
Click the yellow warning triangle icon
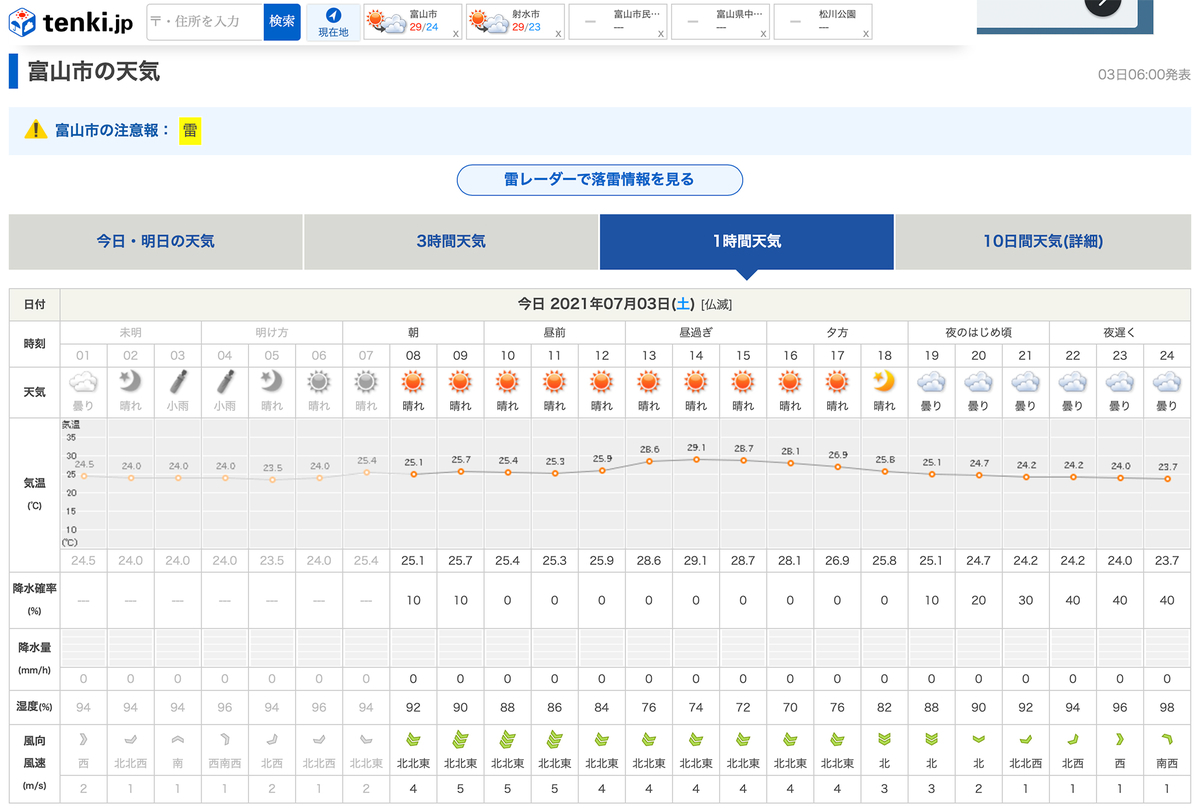tap(36, 130)
